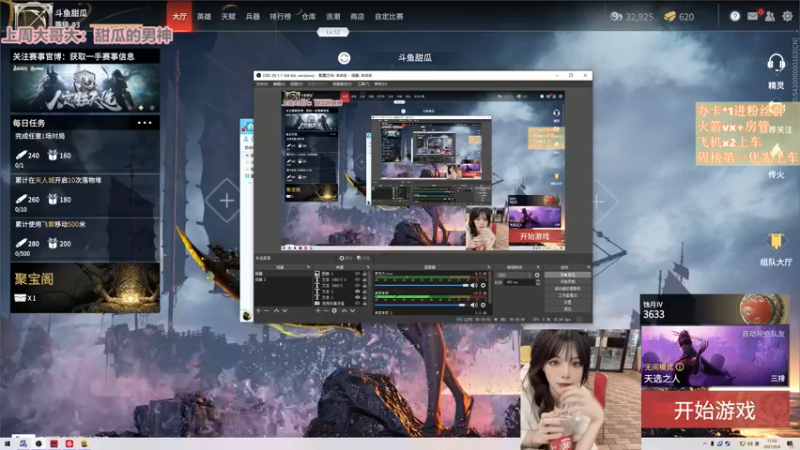Pop out the OBS audio mixer dock
The image size is (800, 450).
point(489,267)
